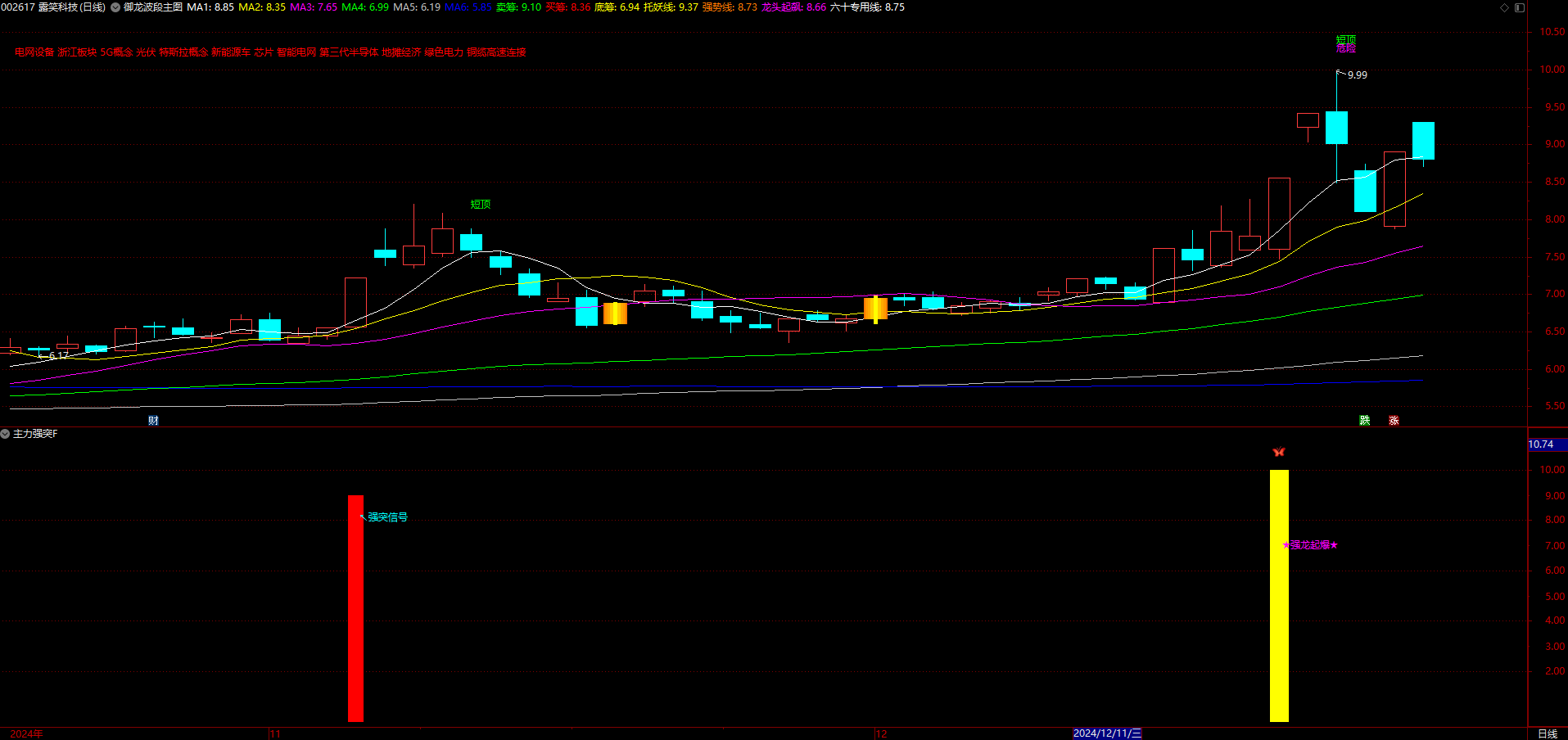The height and width of the screenshot is (740, 1568).
Task: Click the ★强龙起爆★ signal label
Action: click(x=1310, y=545)
